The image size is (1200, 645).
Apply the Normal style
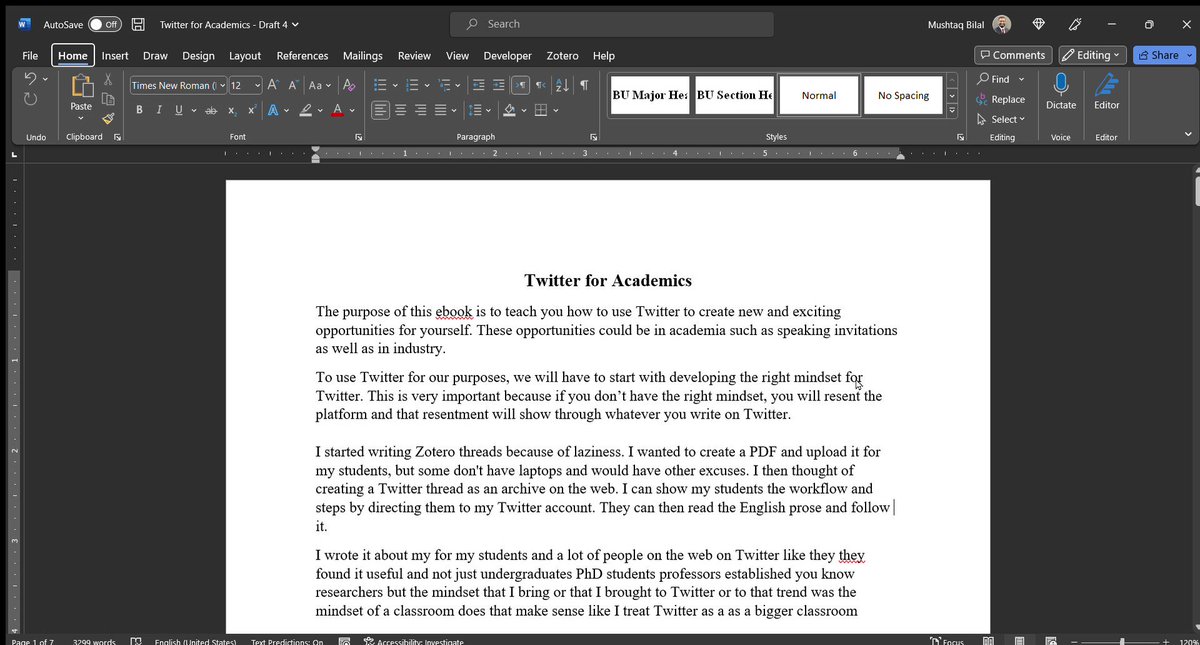(x=819, y=95)
